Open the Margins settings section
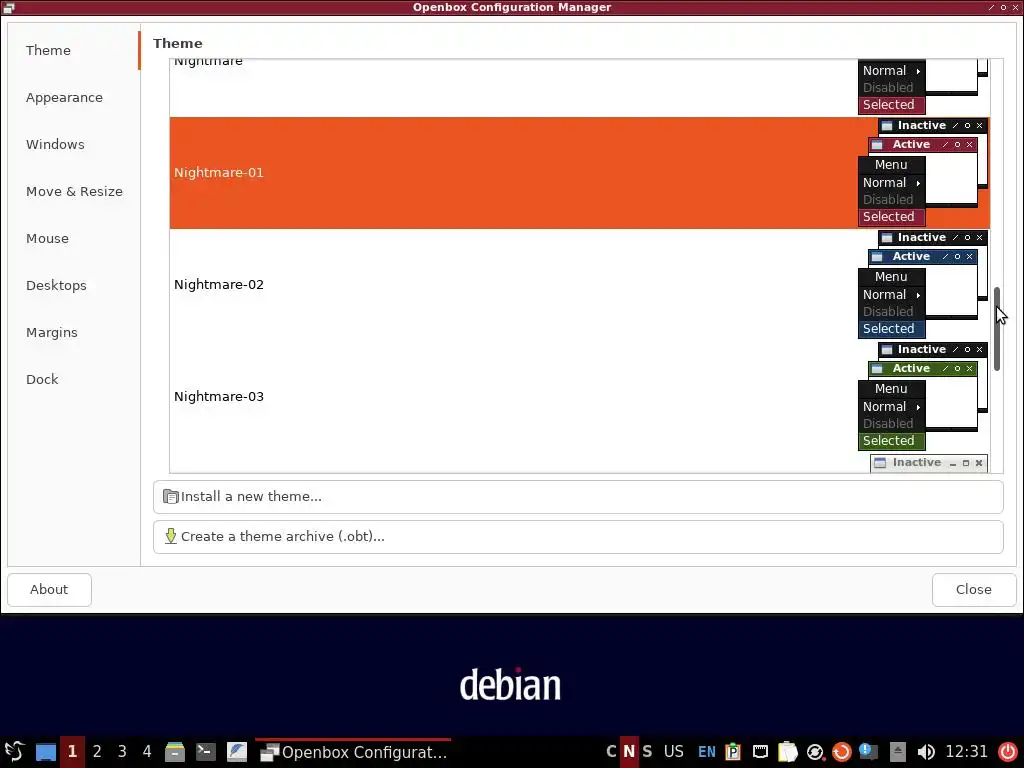This screenshot has height=768, width=1024. coord(52,332)
